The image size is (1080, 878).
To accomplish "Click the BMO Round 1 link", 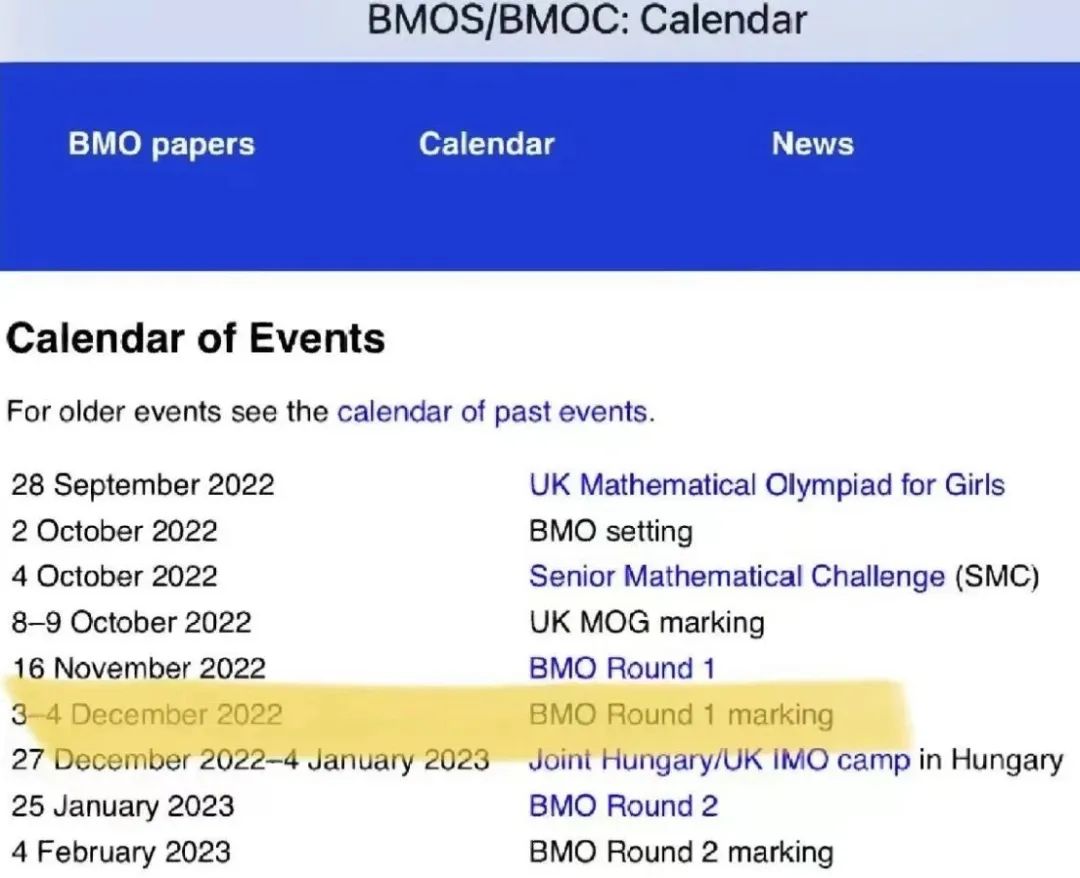I will pyautogui.click(x=621, y=668).
